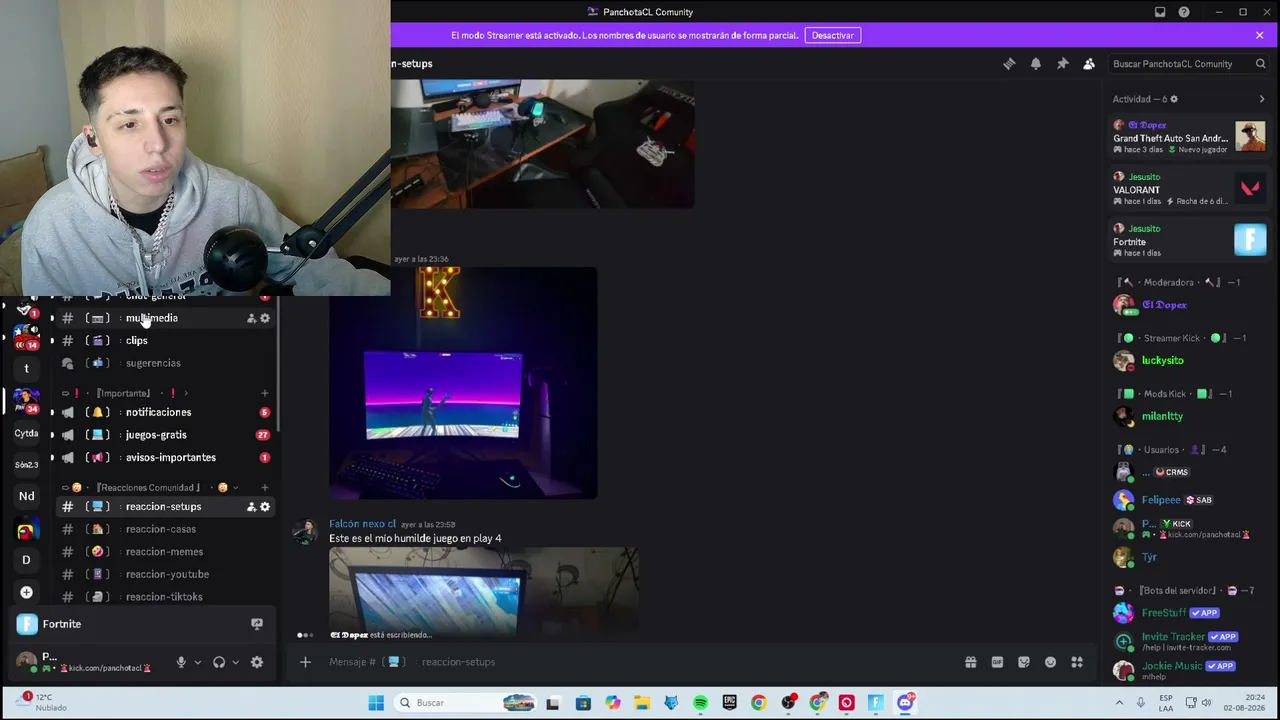Create invite for the multimedia channel
This screenshot has height=720, width=1280.
tap(251, 318)
